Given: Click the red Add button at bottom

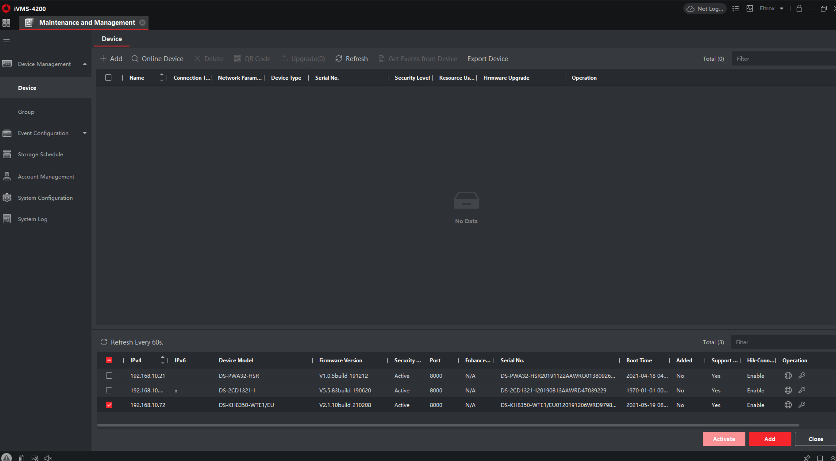Looking at the screenshot, I should pyautogui.click(x=769, y=438).
